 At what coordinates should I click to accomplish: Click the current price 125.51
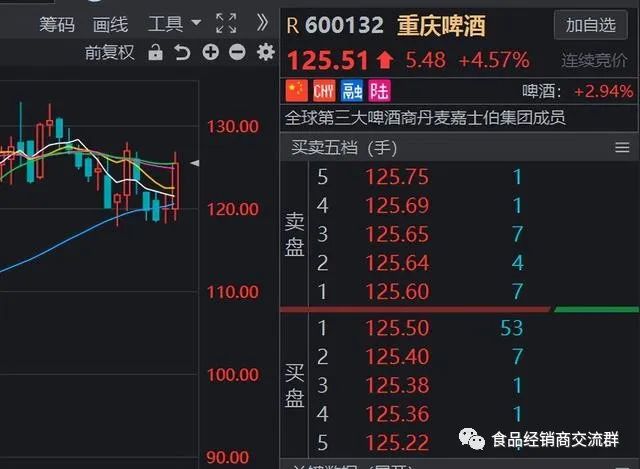(328, 60)
